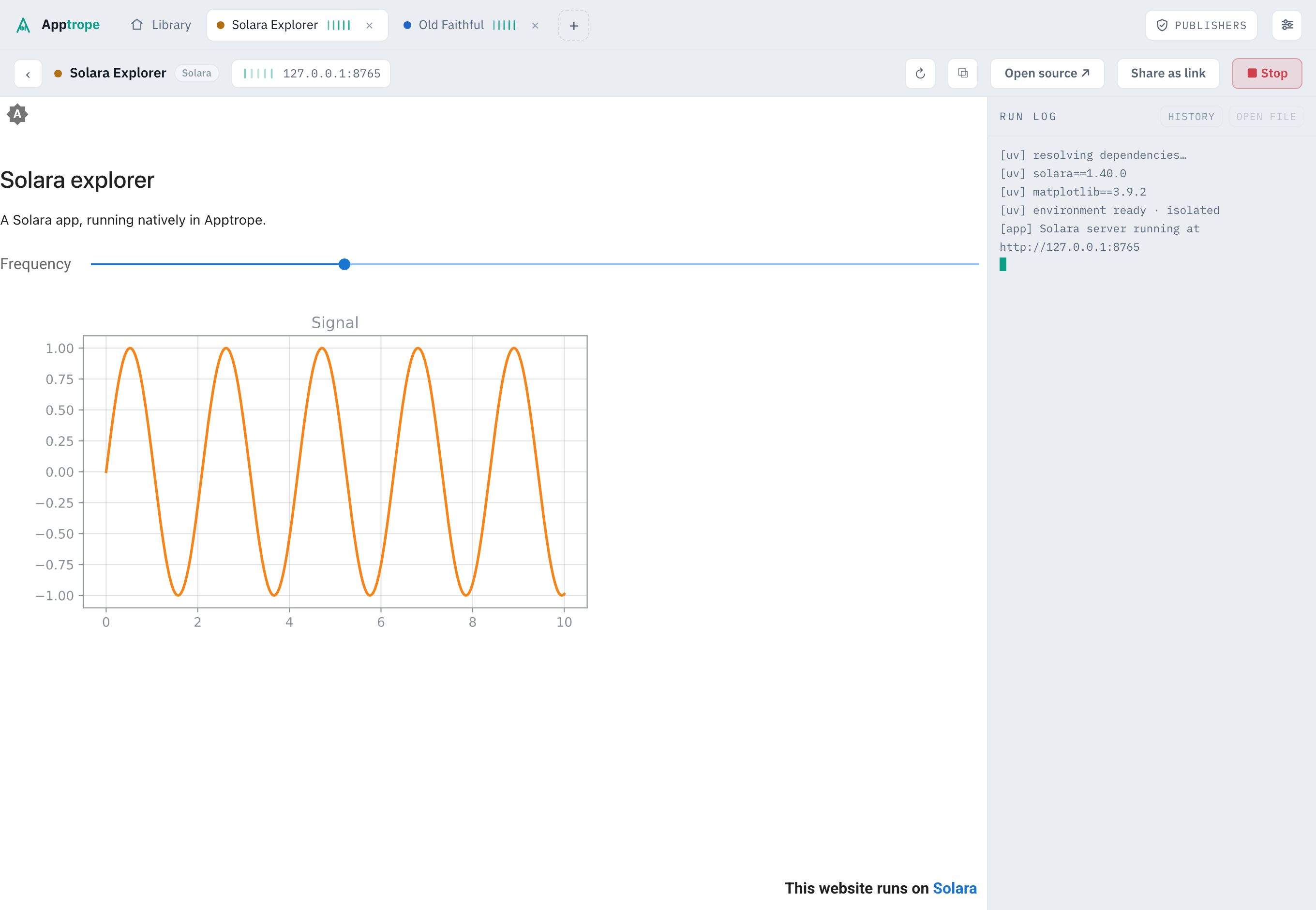
Task: Click the 127.0.0.1:8765 address field
Action: (311, 74)
